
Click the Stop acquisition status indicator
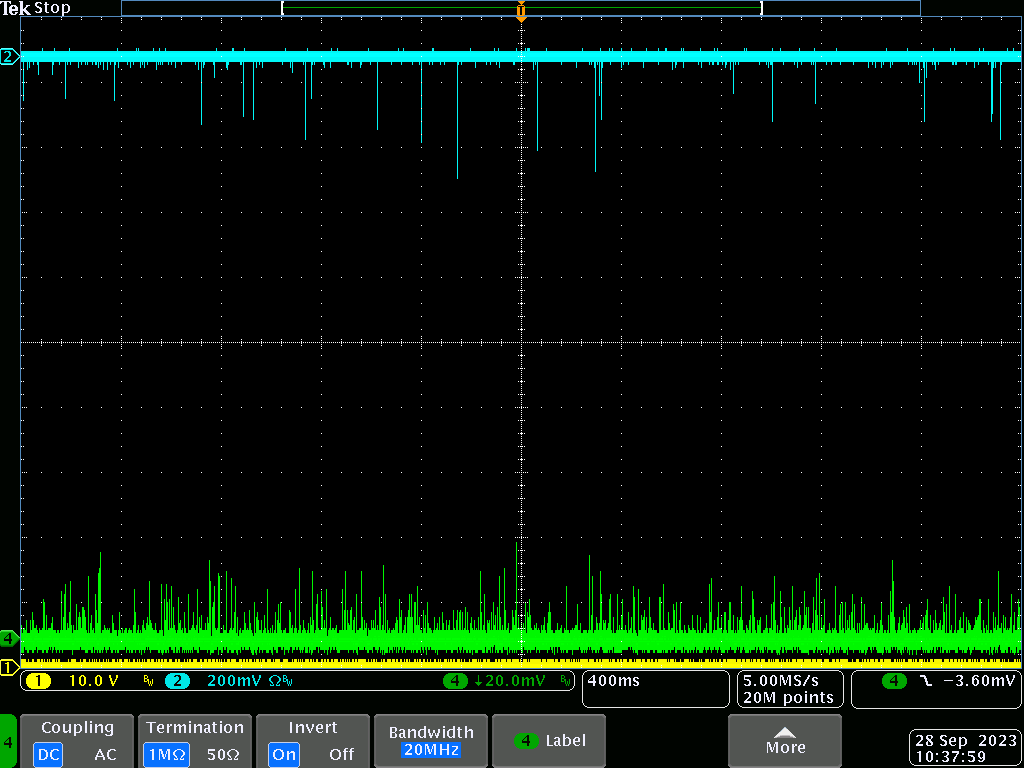(53, 8)
